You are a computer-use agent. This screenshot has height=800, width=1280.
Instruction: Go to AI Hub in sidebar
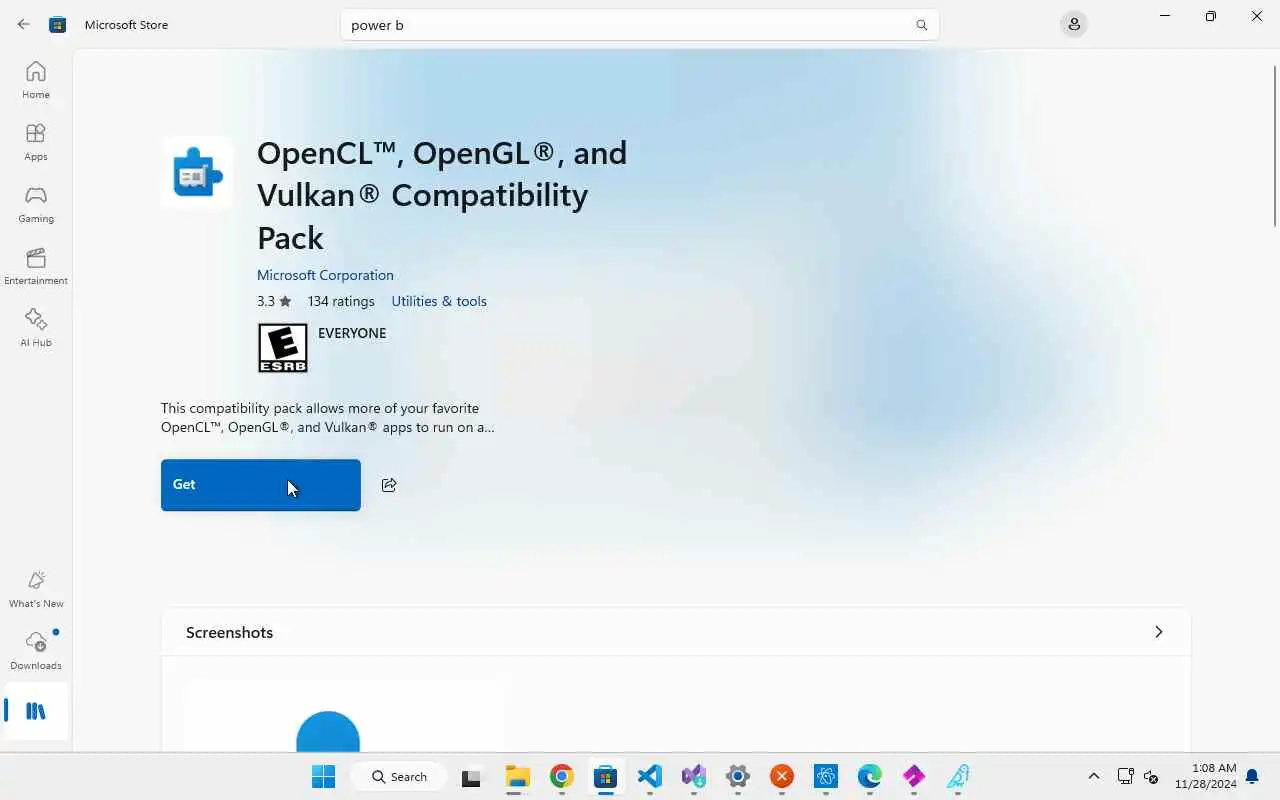click(36, 328)
